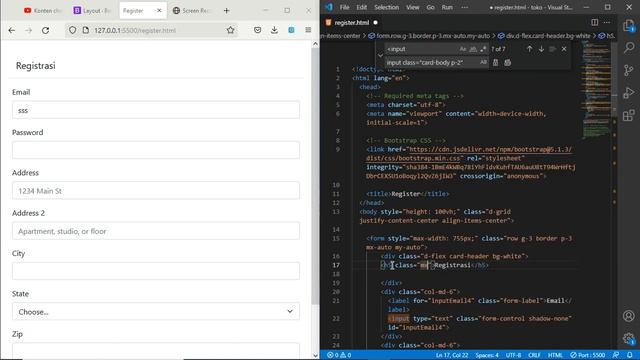Open the Manage gear in activity bar
Viewport: 640px width, 360px height.
click(629, 338)
